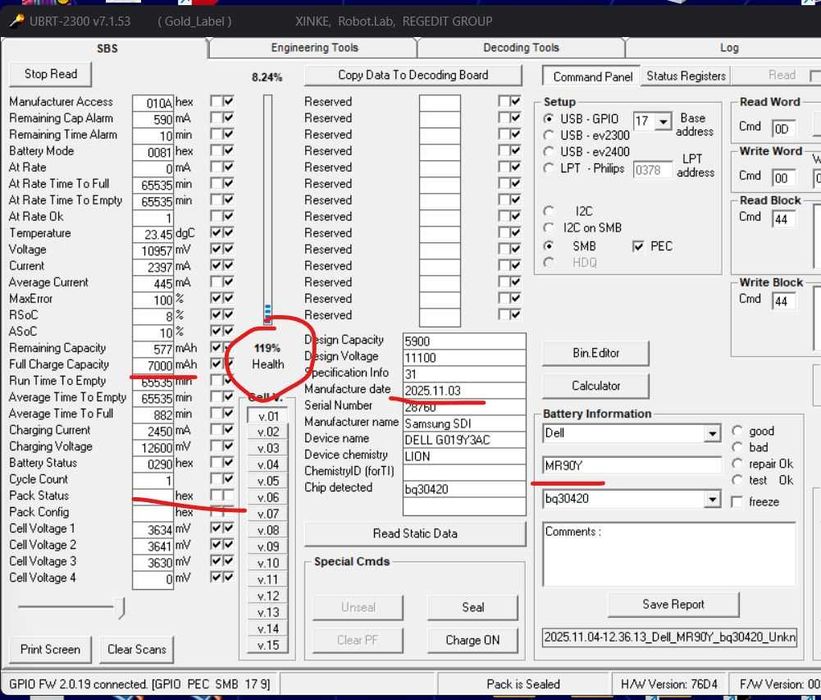Click the Write Word Cmd field 00

pos(784,178)
